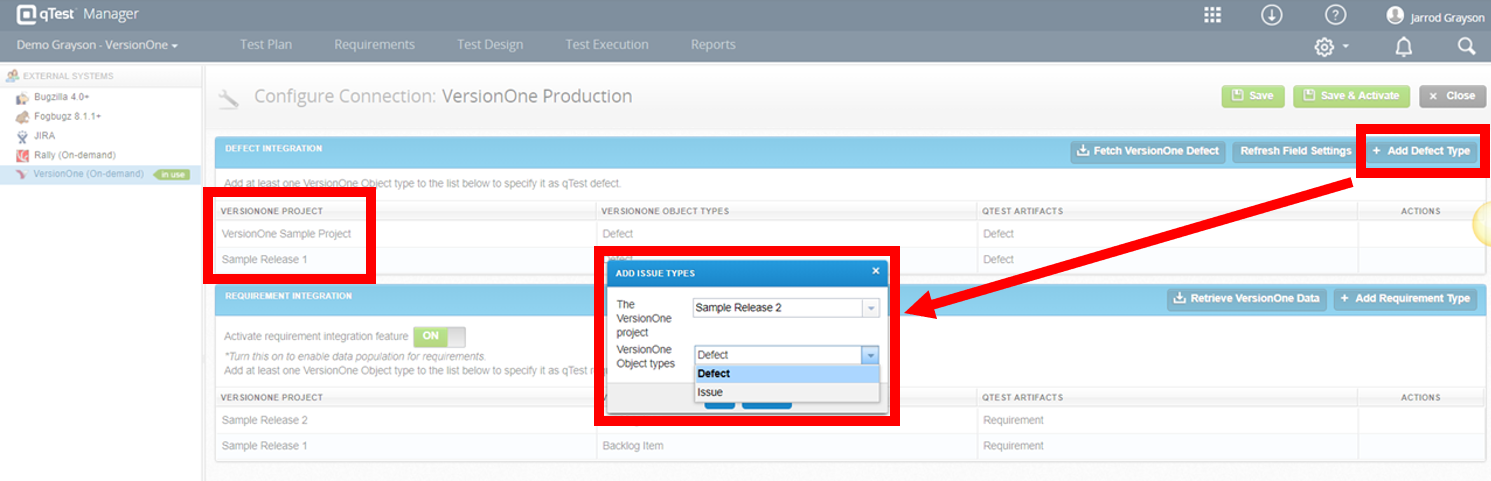Screen dimensions: 1491x481
Task: Open the apps grid launcher icon
Action: pyautogui.click(x=1212, y=15)
